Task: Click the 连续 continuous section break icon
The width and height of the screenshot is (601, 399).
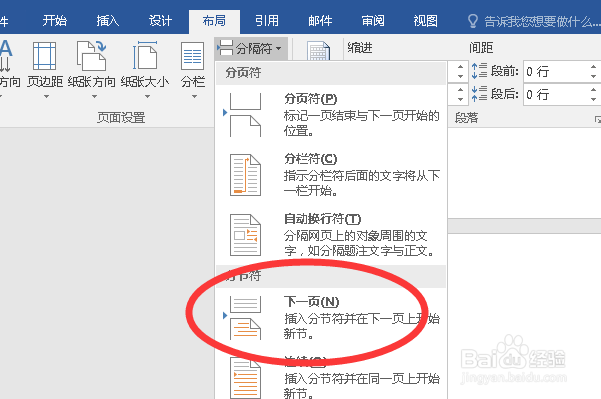Action: (x=245, y=378)
